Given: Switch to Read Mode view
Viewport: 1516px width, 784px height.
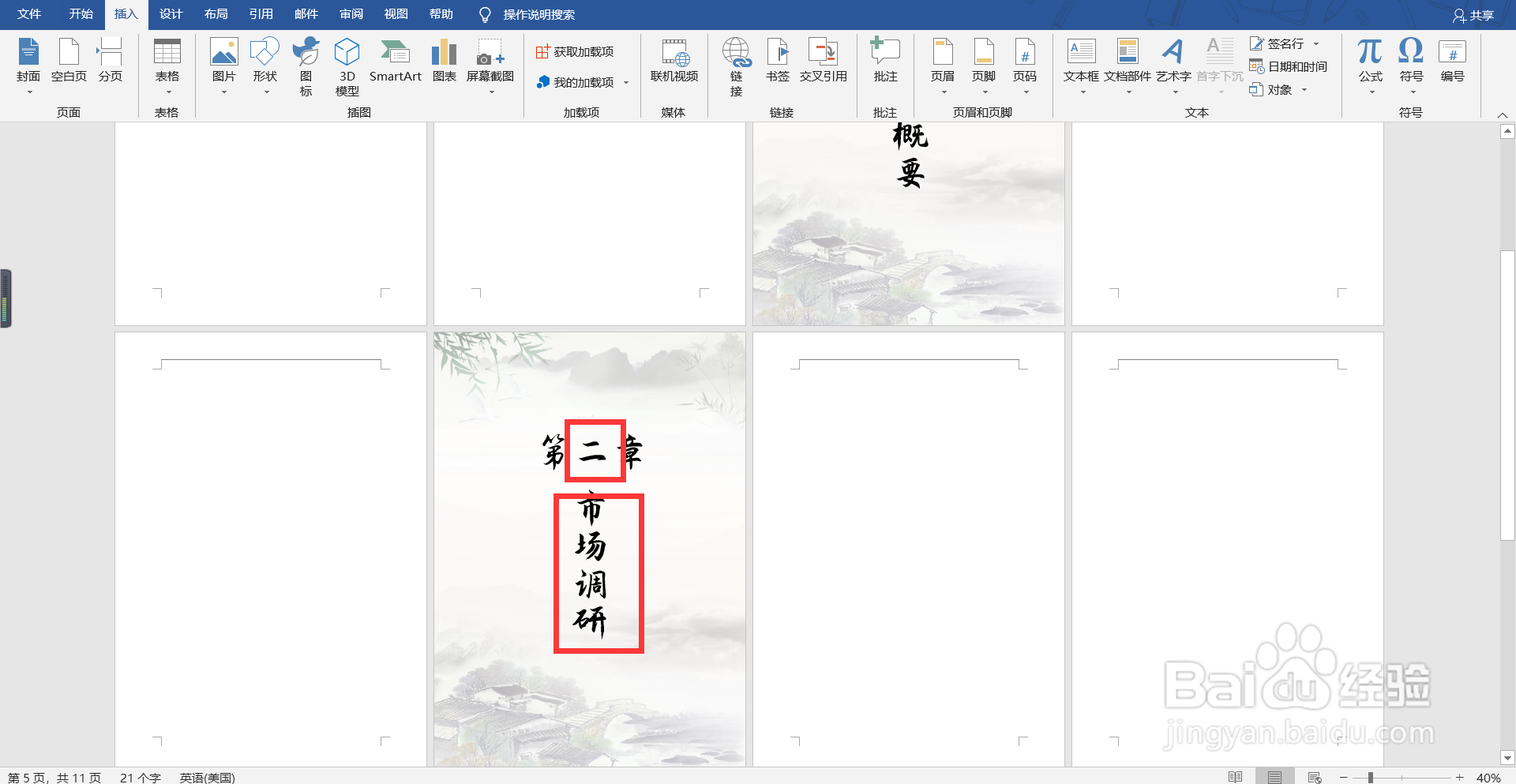Looking at the screenshot, I should click(x=1236, y=778).
